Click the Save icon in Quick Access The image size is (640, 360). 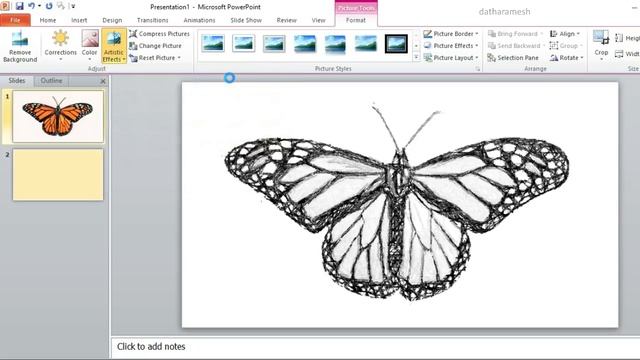[x=20, y=6]
